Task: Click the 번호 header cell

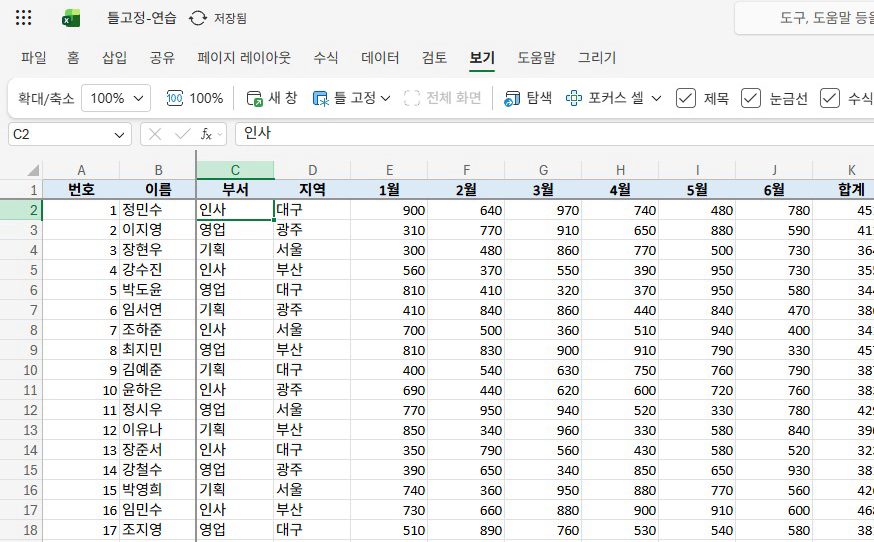Action: tap(81, 190)
